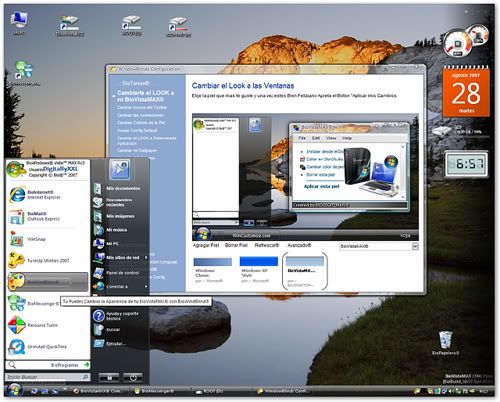Click the volume icon in system tray
The width and height of the screenshot is (500, 402).
pyautogui.click(x=451, y=391)
